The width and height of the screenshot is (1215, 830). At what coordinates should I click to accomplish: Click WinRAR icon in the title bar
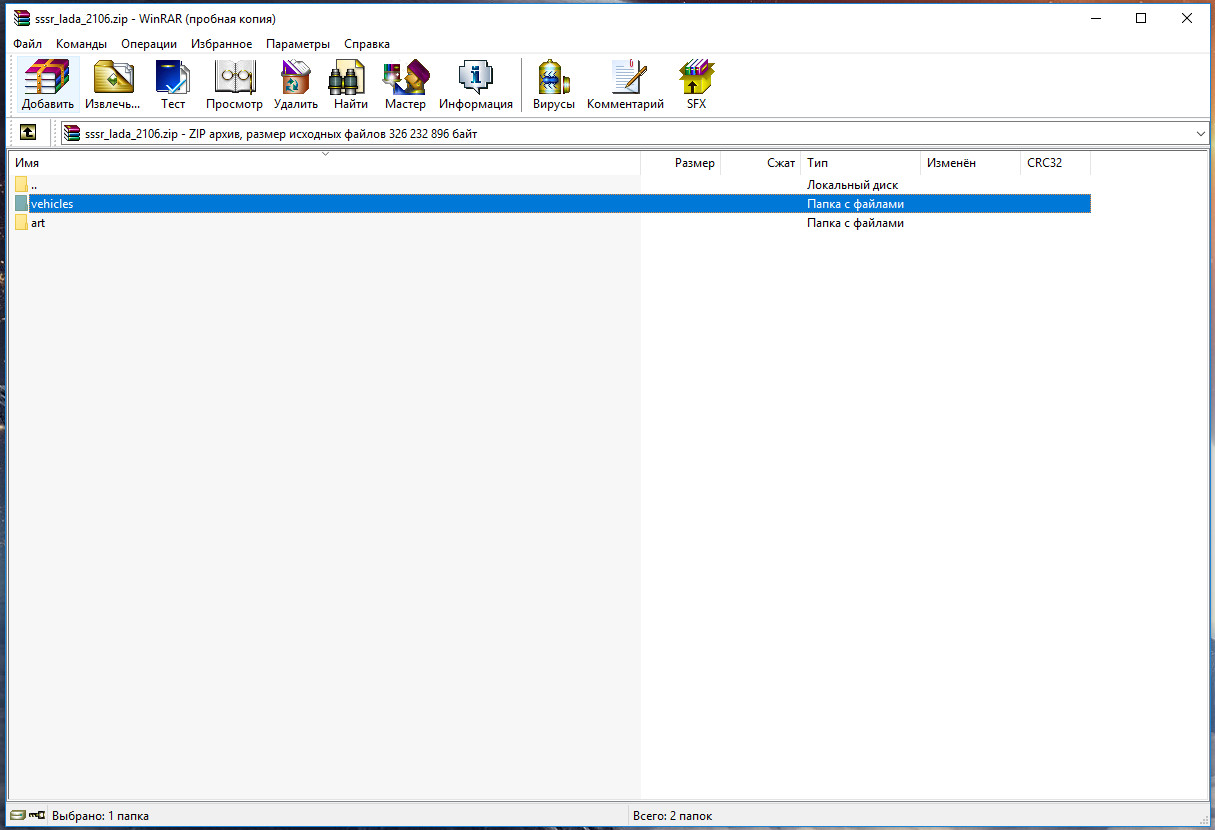[x=22, y=18]
